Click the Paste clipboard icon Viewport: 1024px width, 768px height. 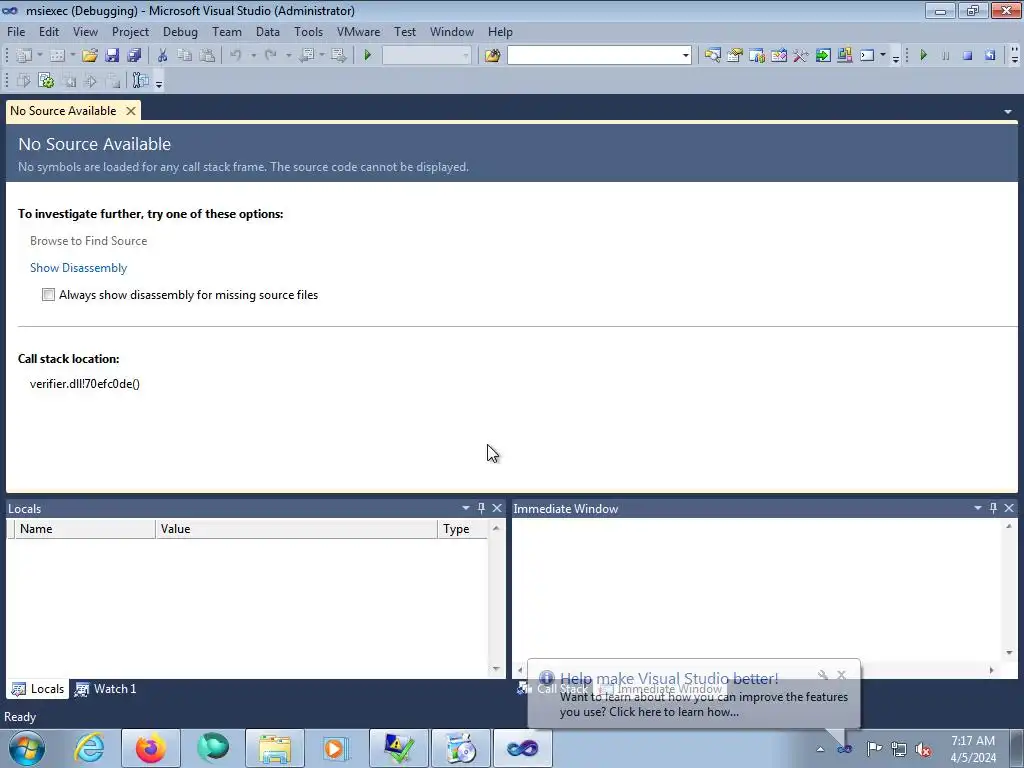click(207, 56)
